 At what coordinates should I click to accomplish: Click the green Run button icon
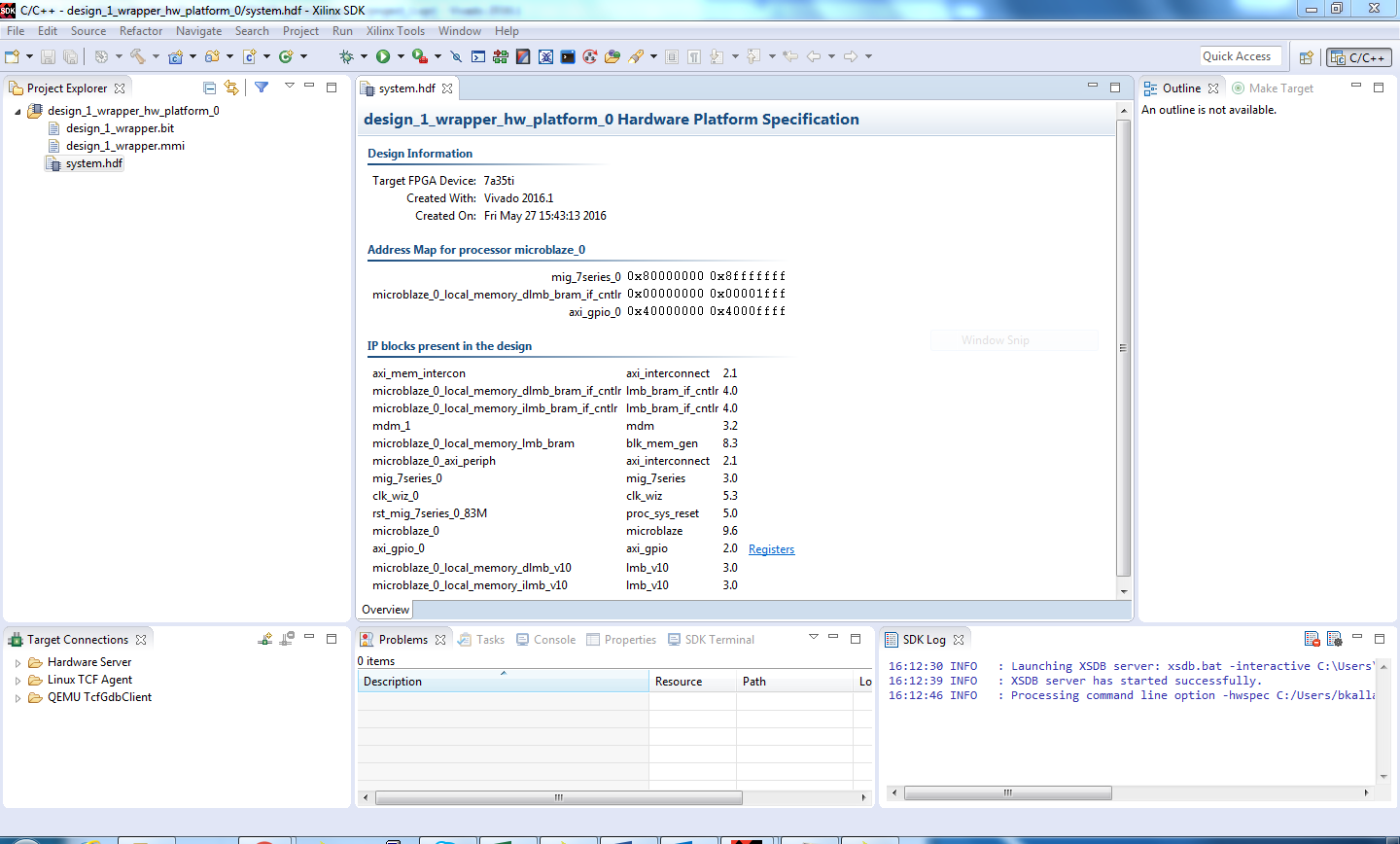tap(383, 56)
